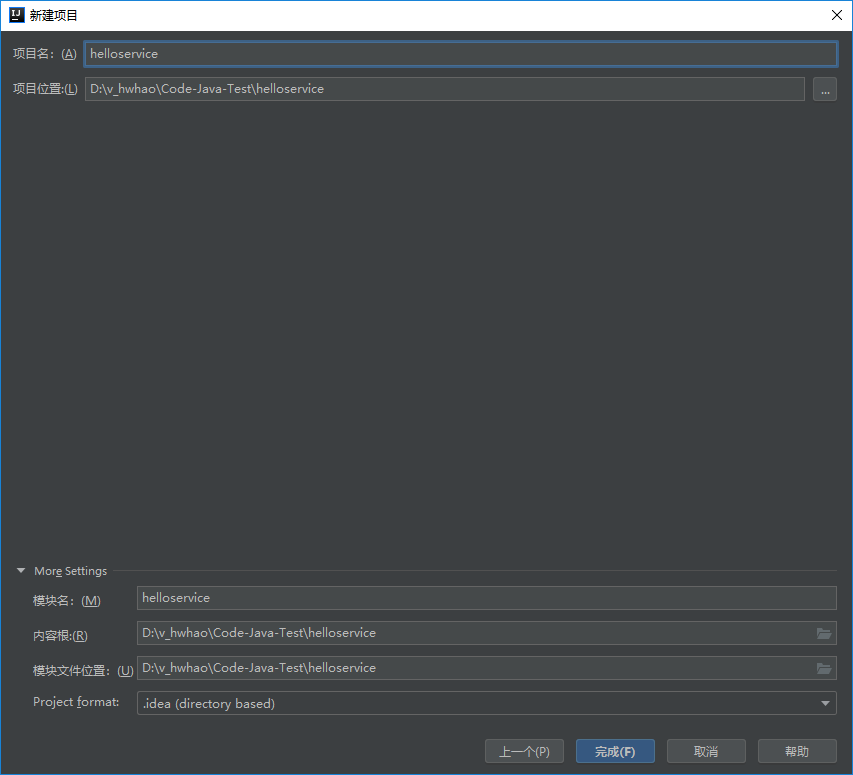Viewport: 853px width, 775px height.
Task: Click the '...' browse button for 项目位置
Action: pos(824,89)
